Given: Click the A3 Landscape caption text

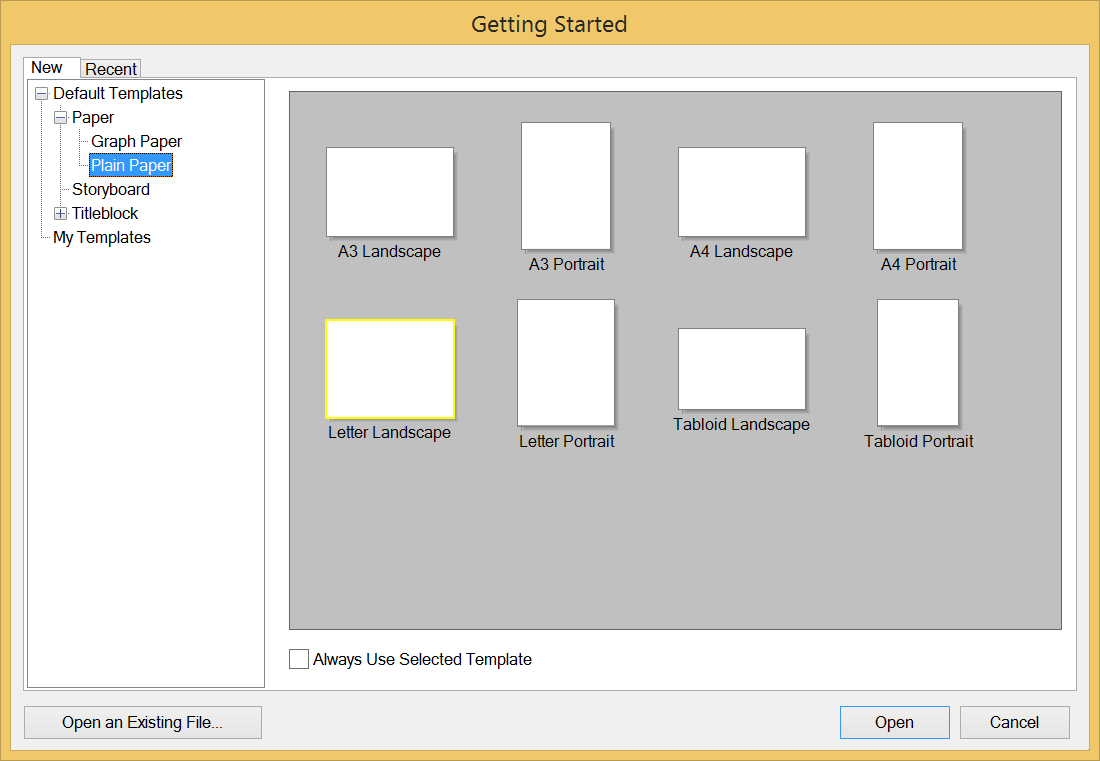Looking at the screenshot, I should [x=389, y=251].
